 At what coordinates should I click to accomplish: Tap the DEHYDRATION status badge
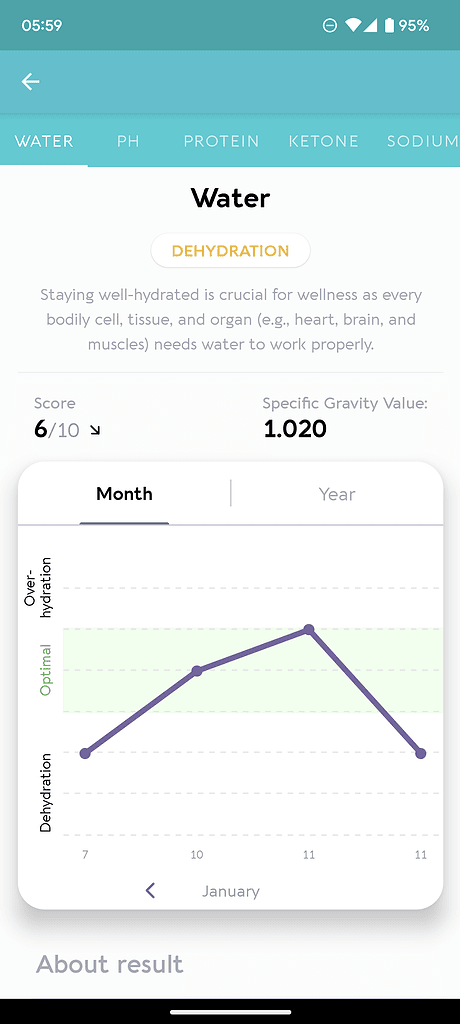pos(231,251)
